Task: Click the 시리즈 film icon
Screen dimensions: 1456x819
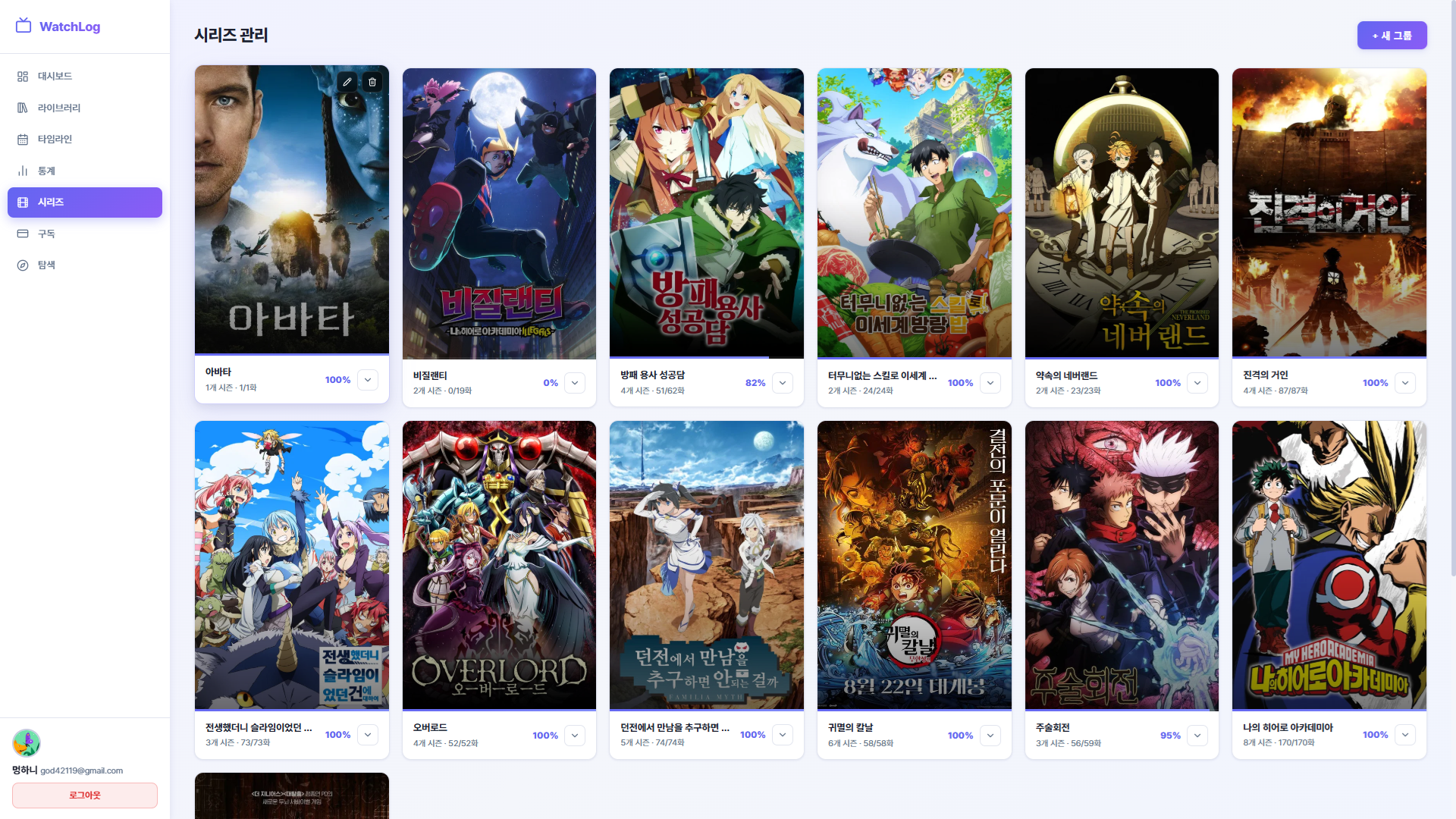Action: click(23, 202)
